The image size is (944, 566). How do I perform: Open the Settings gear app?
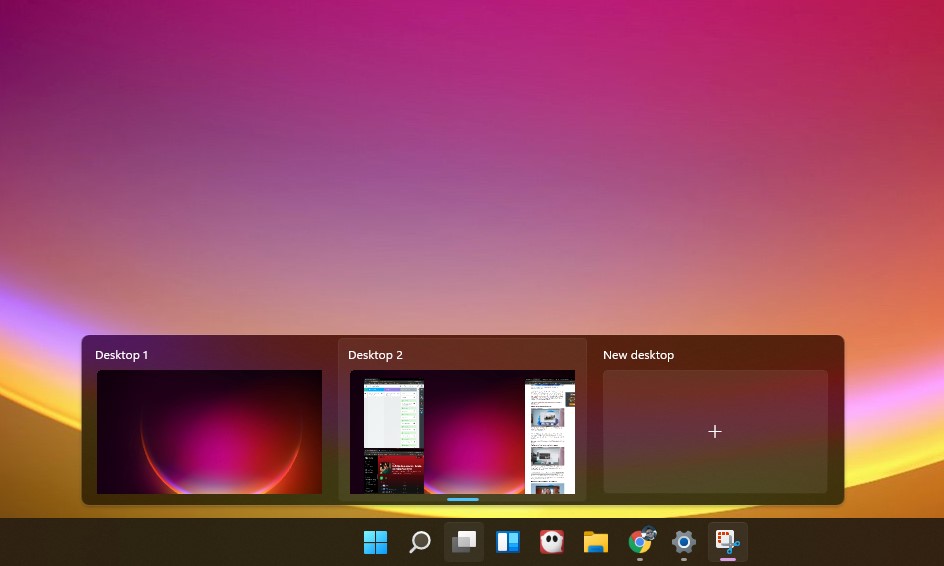click(x=684, y=542)
